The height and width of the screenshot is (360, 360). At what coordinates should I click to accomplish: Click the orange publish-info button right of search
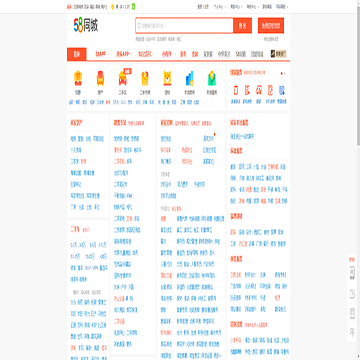point(271,26)
